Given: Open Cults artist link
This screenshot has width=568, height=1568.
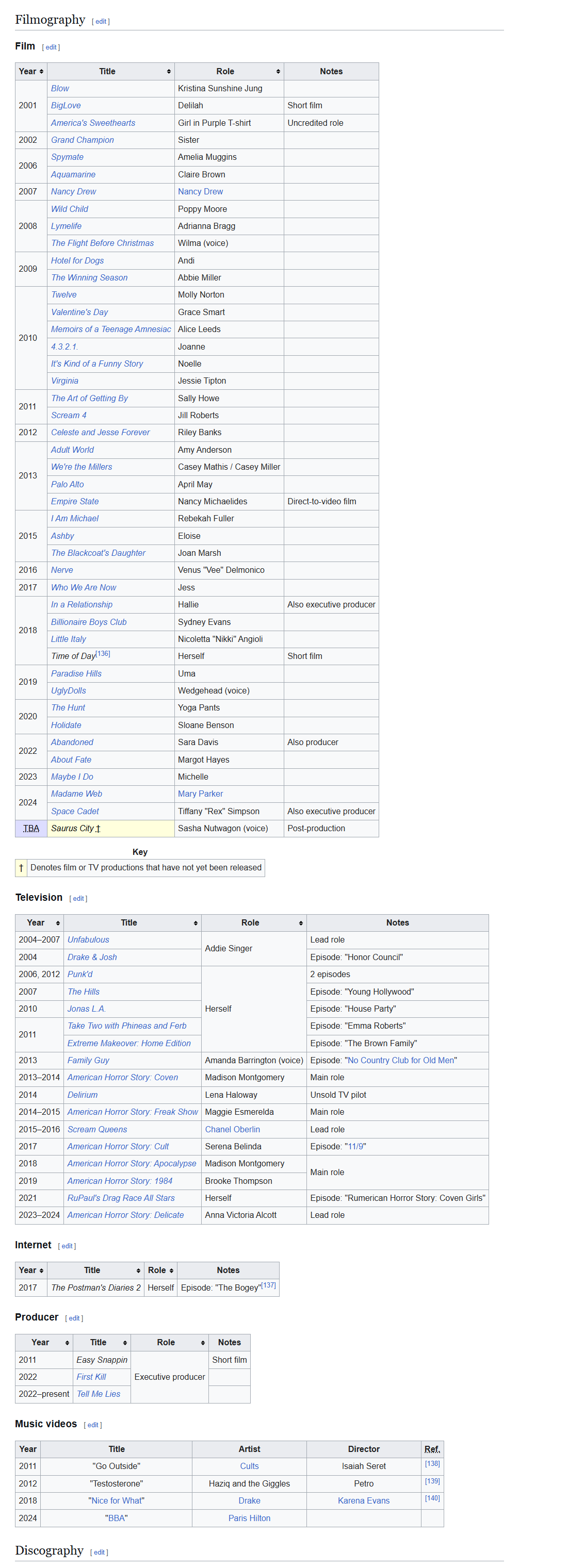Looking at the screenshot, I should click(x=250, y=1466).
